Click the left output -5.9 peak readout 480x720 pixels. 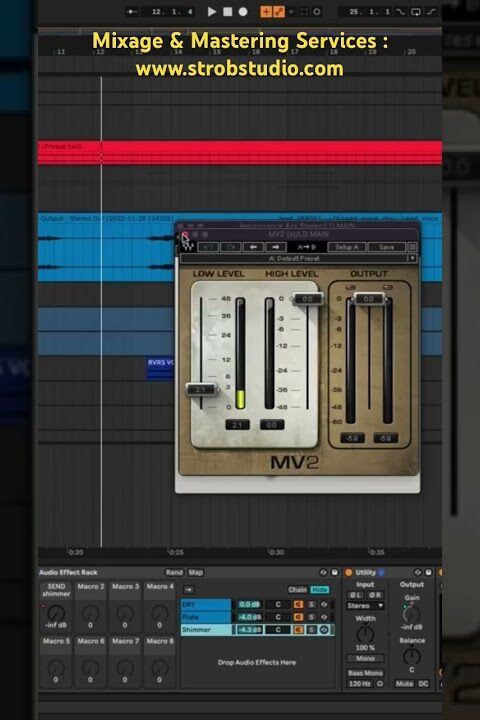pyautogui.click(x=352, y=438)
